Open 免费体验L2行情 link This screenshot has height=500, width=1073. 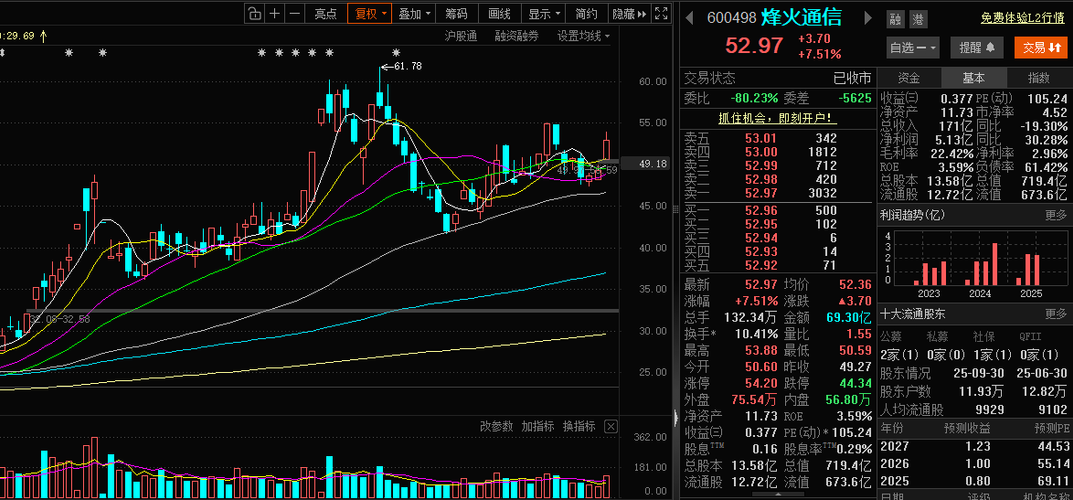[x=1023, y=19]
